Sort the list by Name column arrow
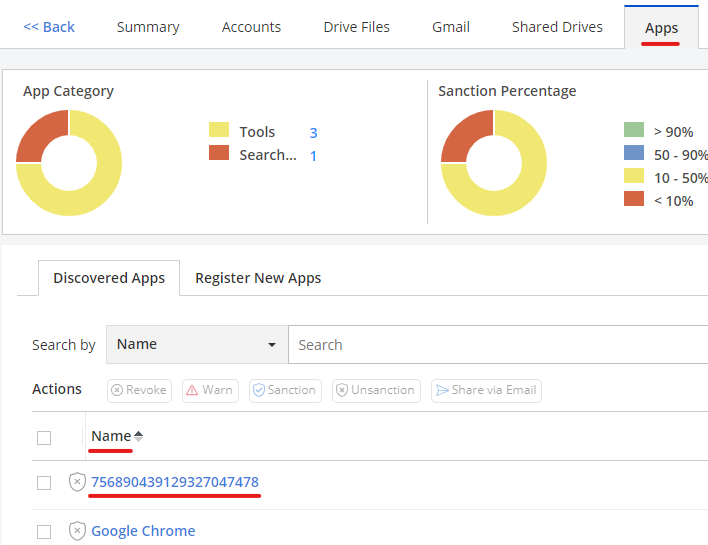This screenshot has width=708, height=545. (x=138, y=436)
